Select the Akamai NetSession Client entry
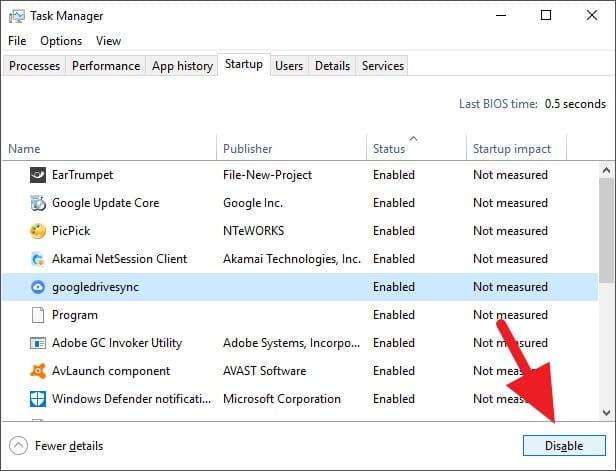 click(119, 259)
